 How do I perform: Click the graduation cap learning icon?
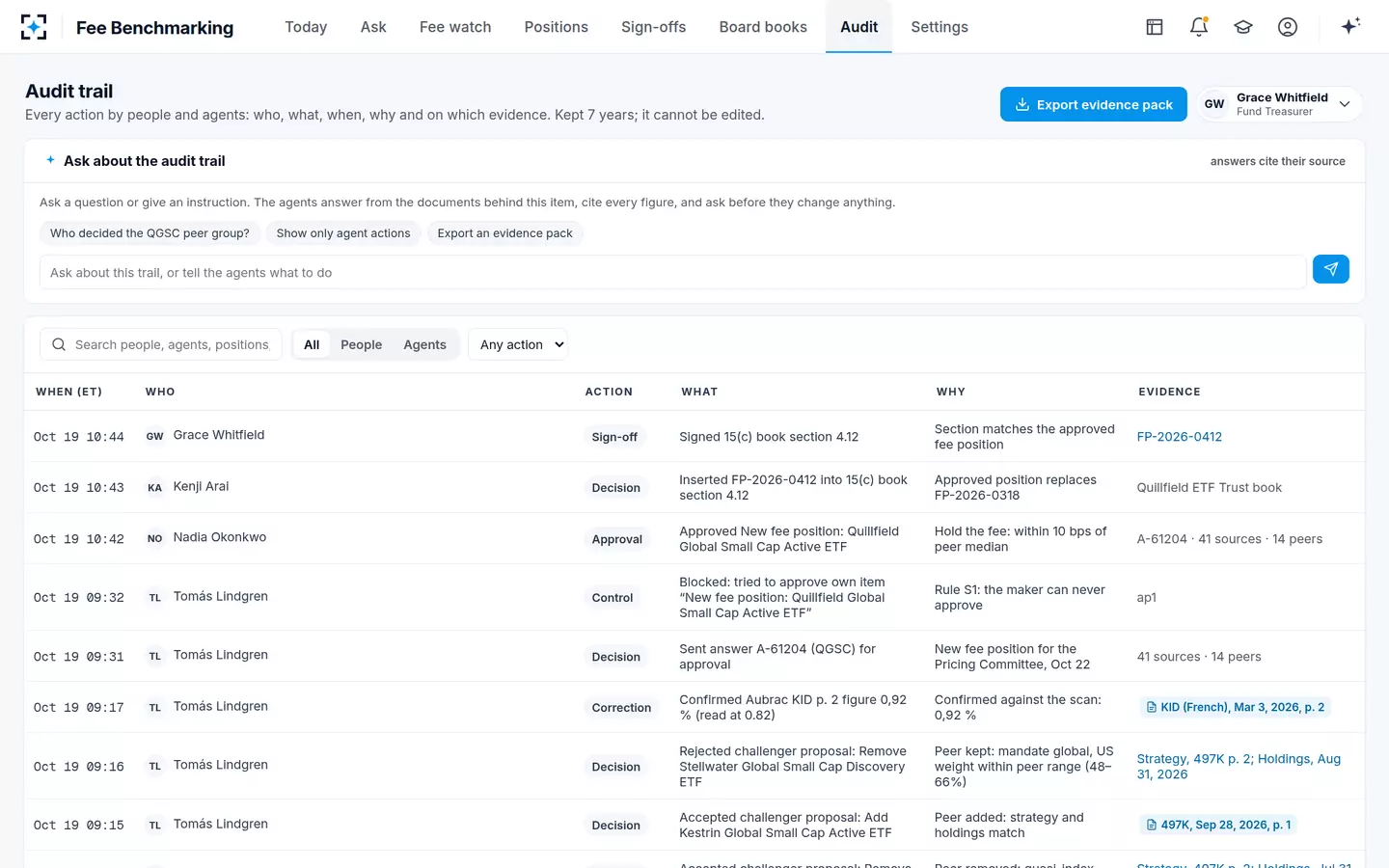(1243, 27)
